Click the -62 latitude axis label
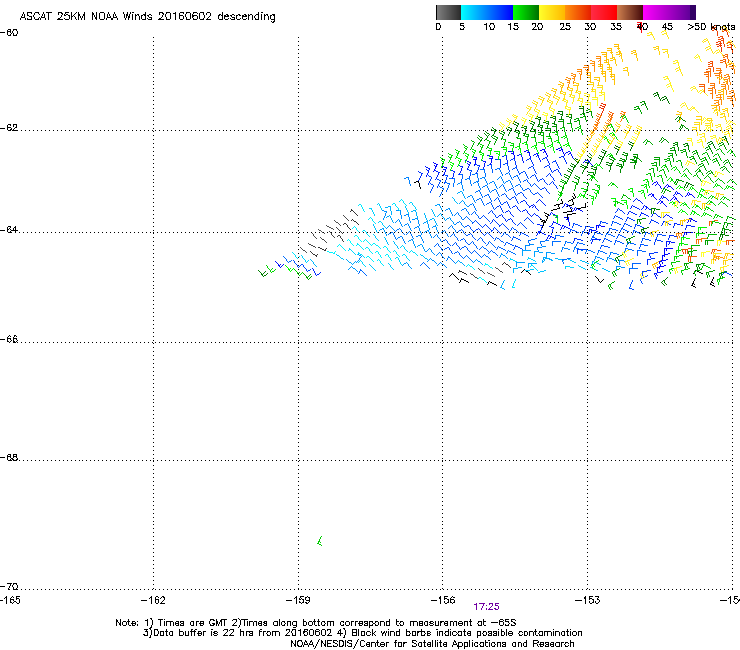This screenshot has width=740, height=650. click(x=9, y=128)
